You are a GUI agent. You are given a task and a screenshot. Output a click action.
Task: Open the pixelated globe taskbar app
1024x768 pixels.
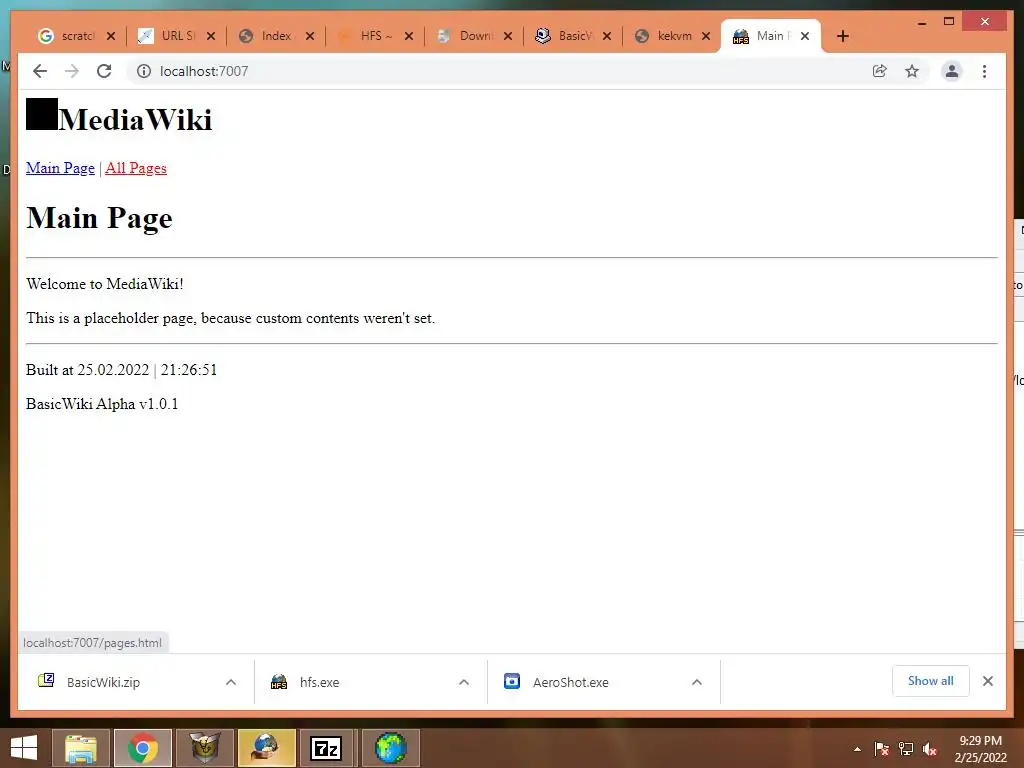coord(391,748)
